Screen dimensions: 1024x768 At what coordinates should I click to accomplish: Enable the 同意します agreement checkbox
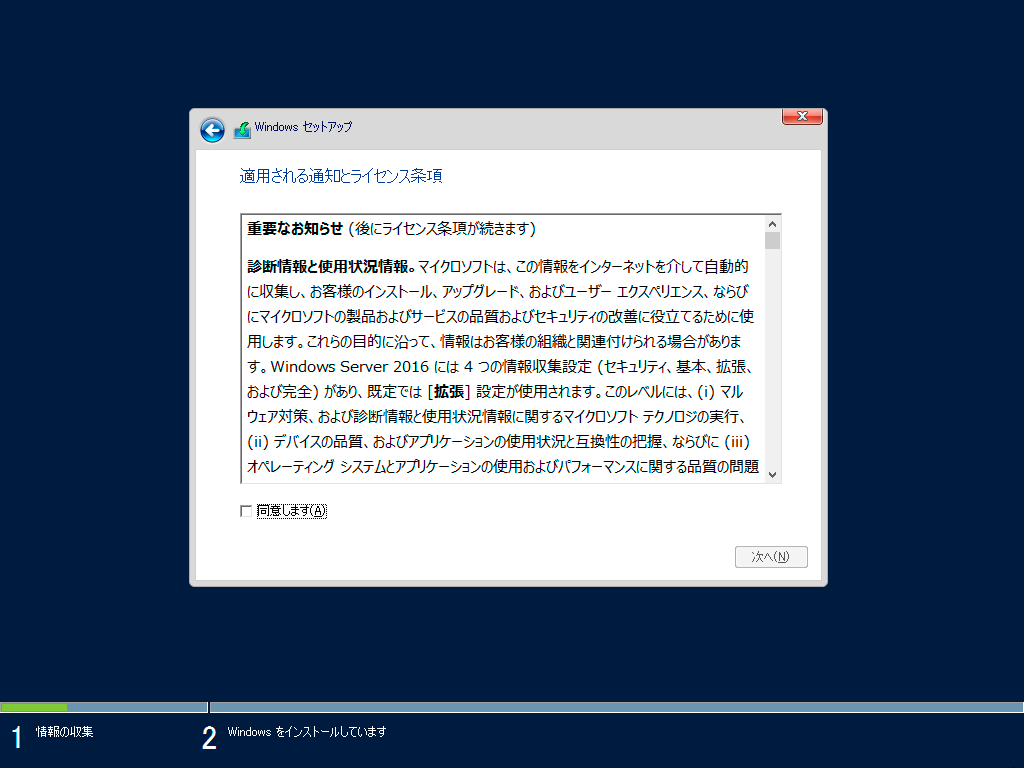click(245, 511)
